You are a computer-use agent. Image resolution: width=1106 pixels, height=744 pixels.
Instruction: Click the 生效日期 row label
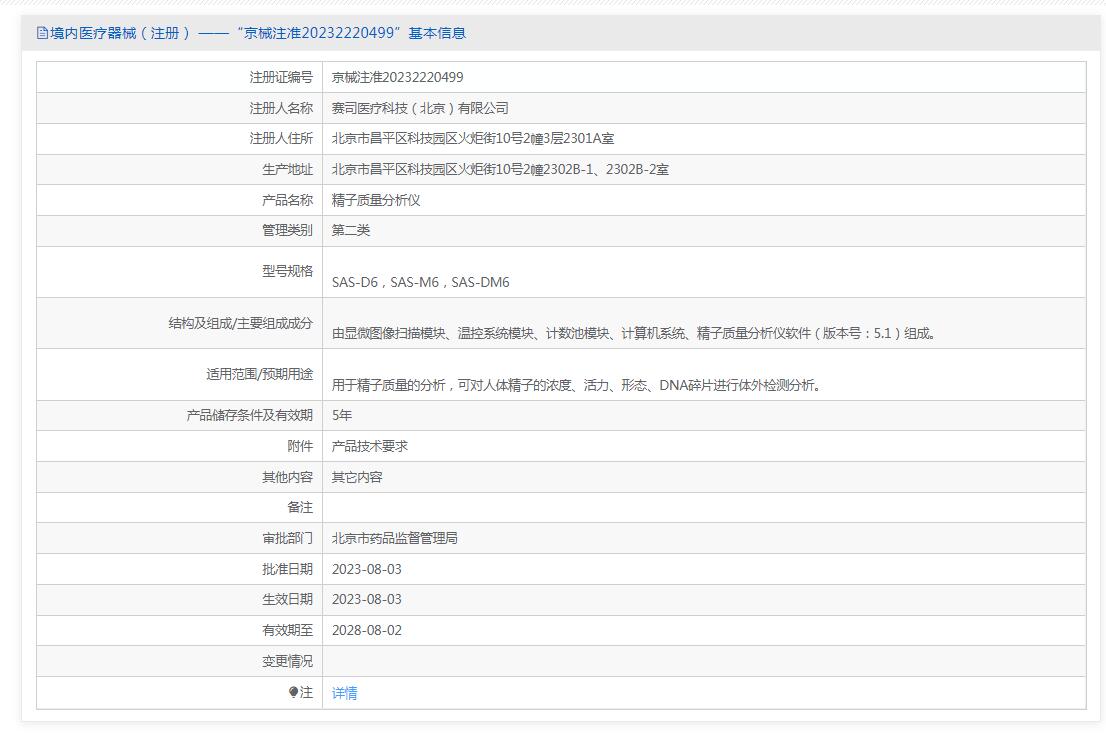click(x=287, y=599)
